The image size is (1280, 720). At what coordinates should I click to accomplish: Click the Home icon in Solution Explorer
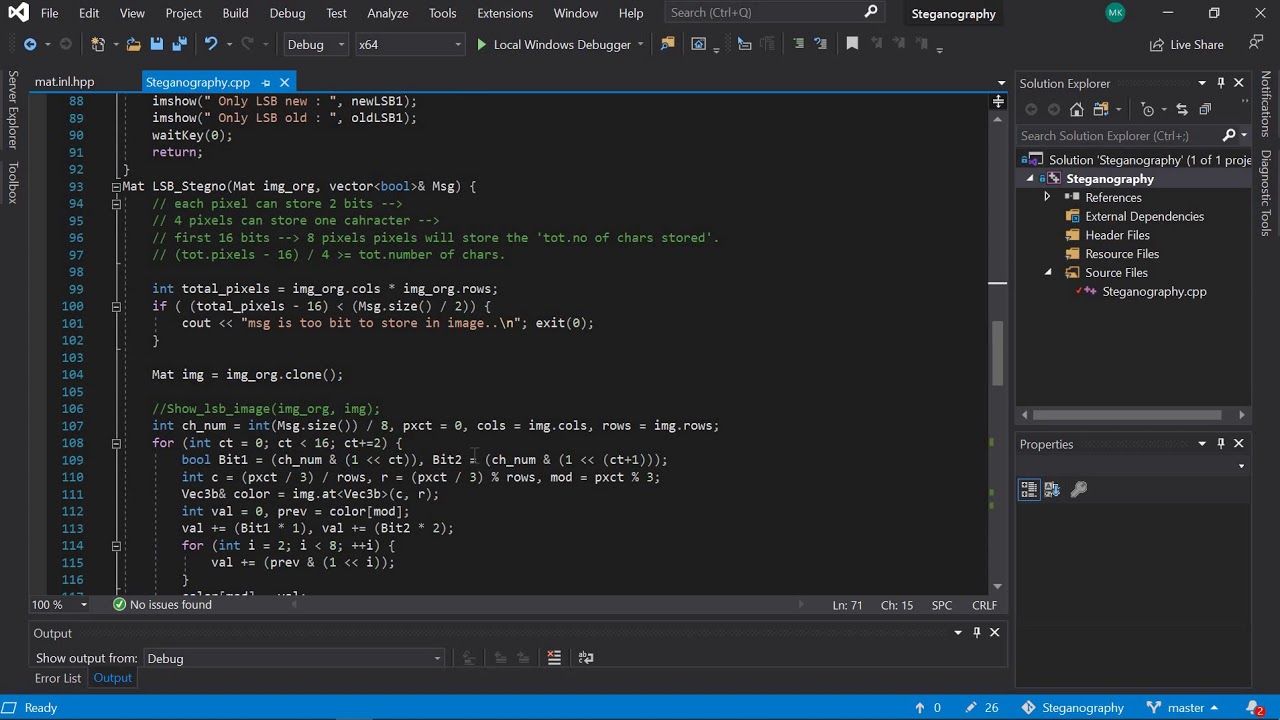tap(1077, 109)
